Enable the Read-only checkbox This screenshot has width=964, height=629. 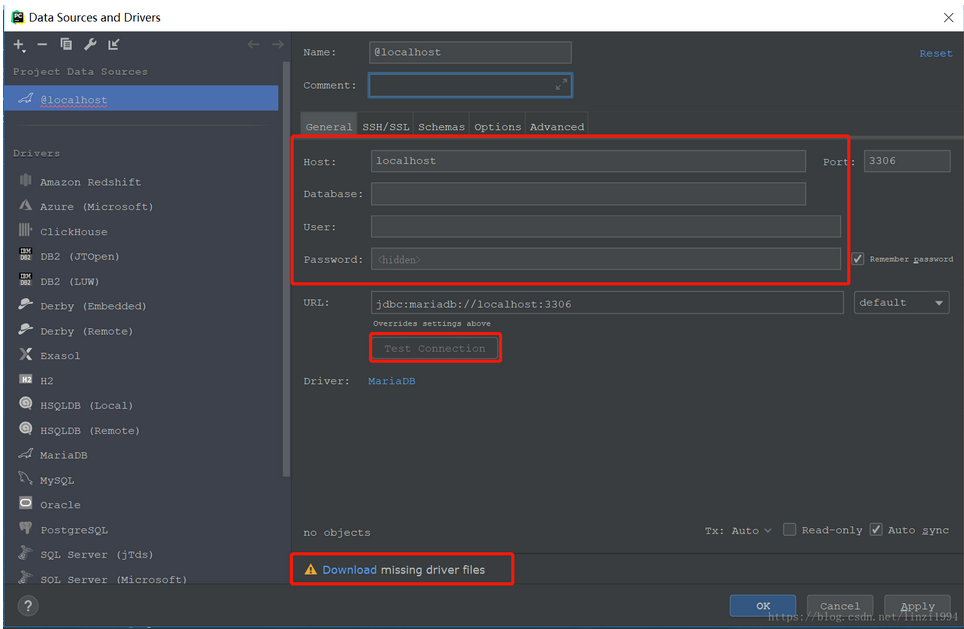point(789,529)
